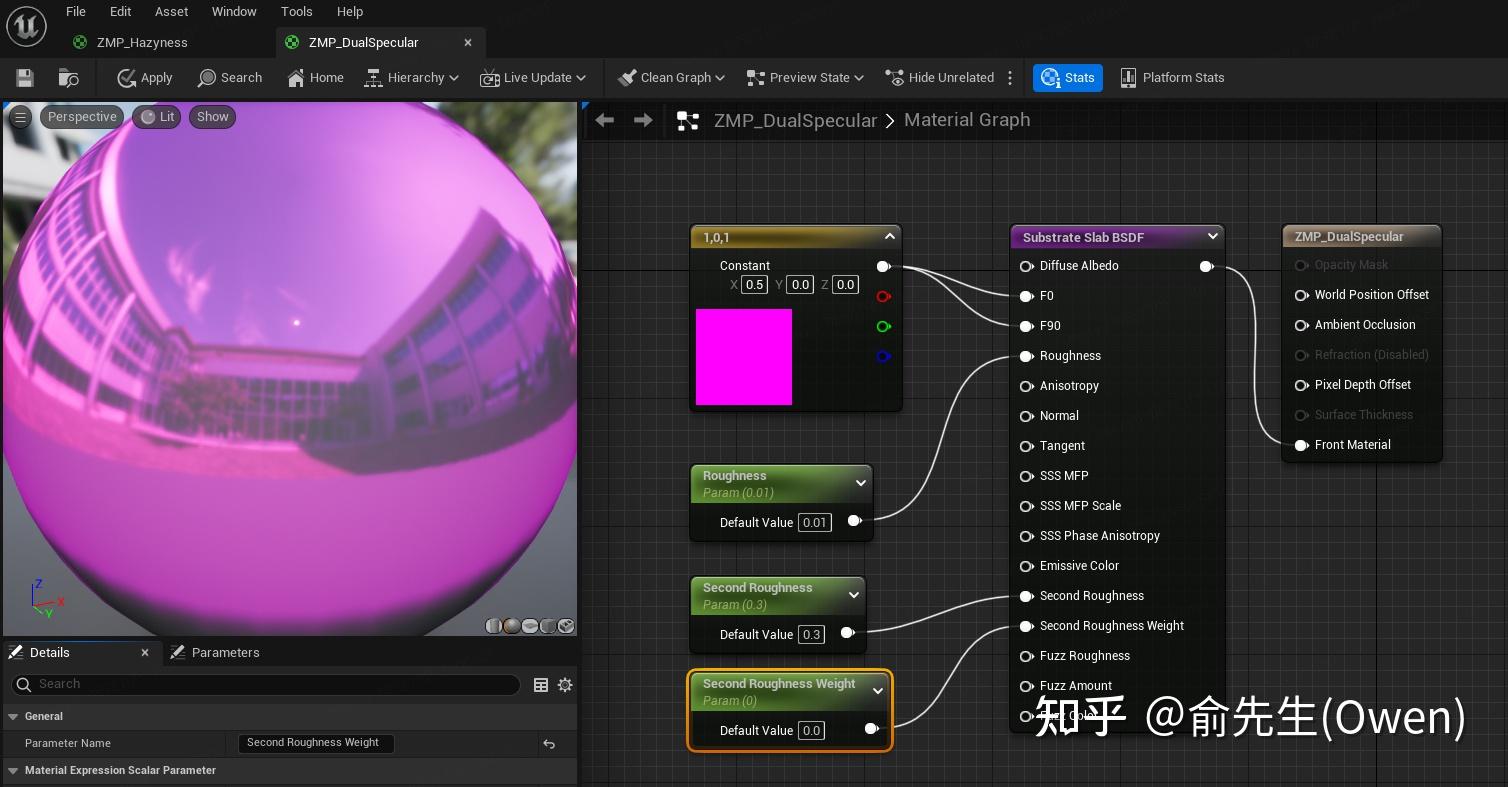
Task: Collapse the General section
Action: [14, 716]
